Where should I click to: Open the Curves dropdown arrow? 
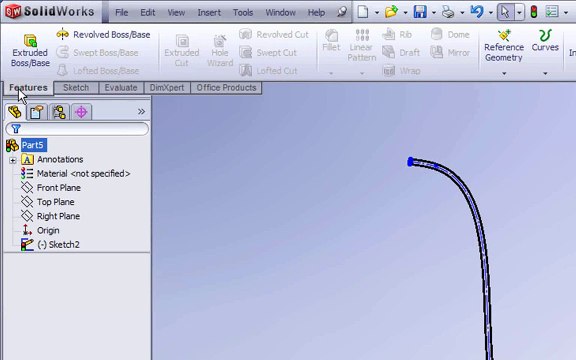click(x=545, y=73)
